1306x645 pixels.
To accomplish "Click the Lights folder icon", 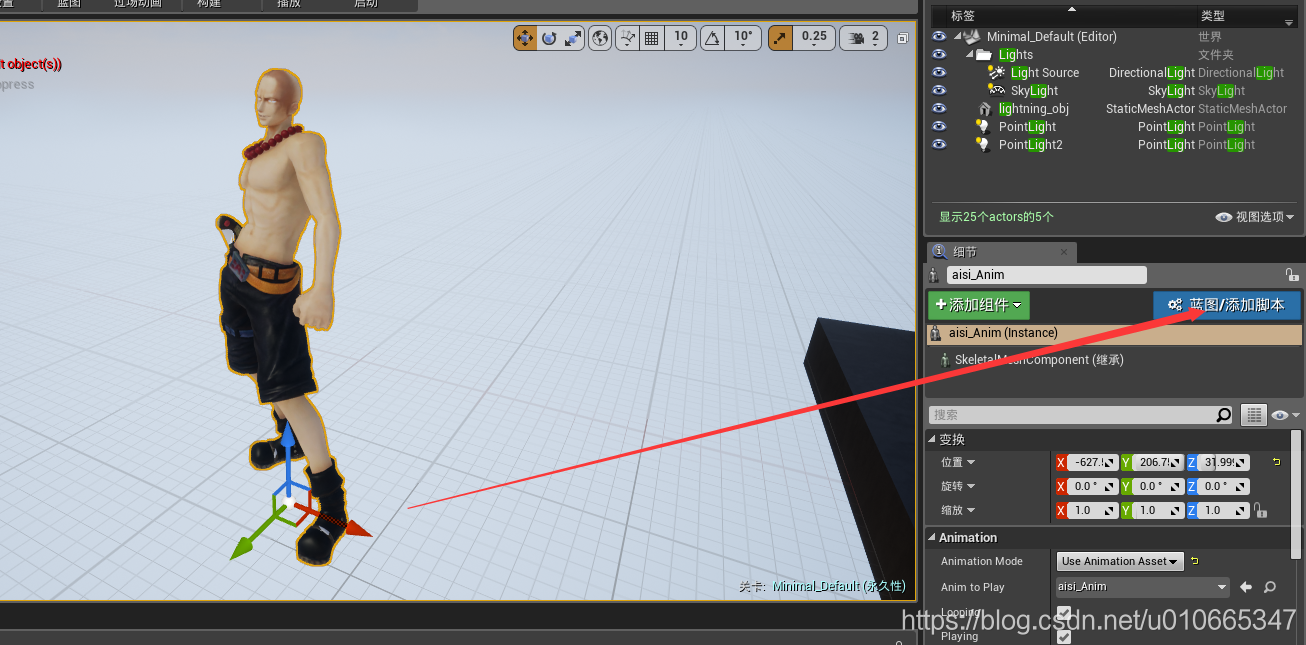I will pyautogui.click(x=984, y=54).
